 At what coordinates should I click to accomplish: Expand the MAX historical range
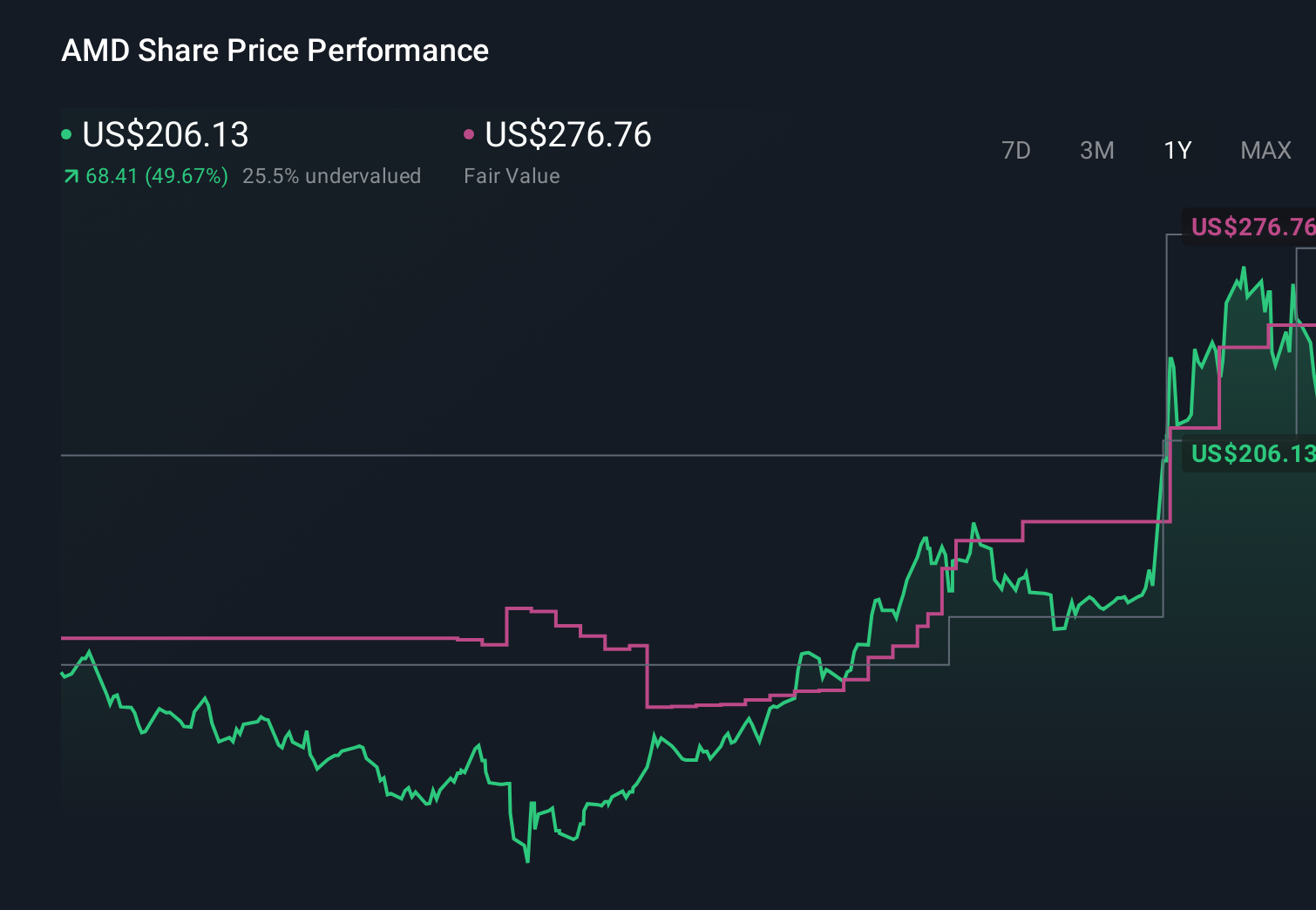tap(1265, 150)
